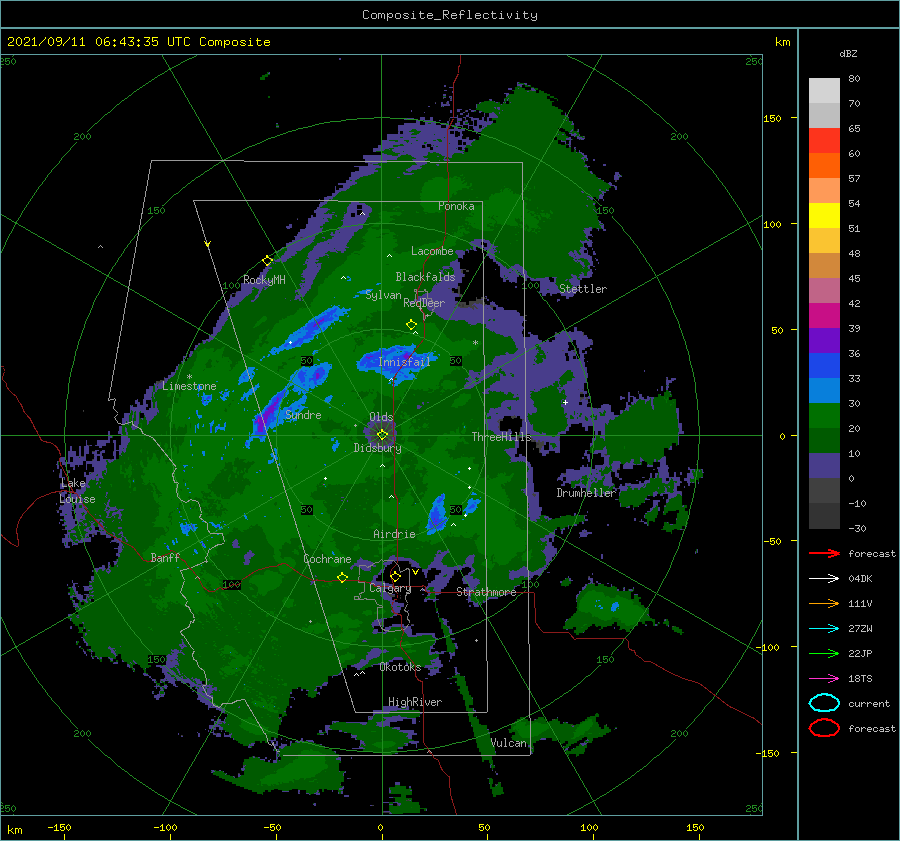Click the purple swatch between 39 and 36 dBZ
The width and height of the screenshot is (900, 841).
coord(824,340)
